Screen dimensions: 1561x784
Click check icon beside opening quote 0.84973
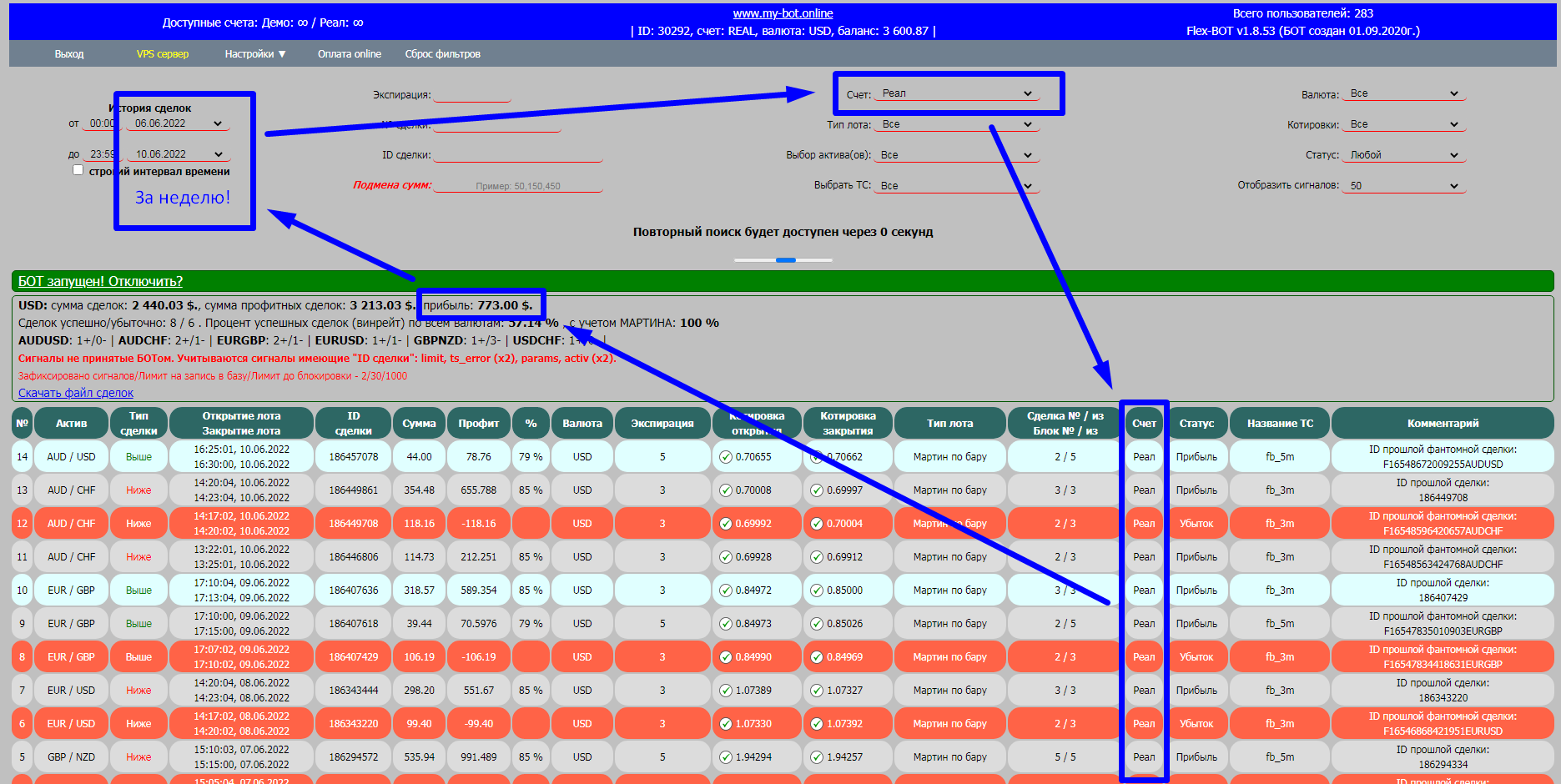726,624
